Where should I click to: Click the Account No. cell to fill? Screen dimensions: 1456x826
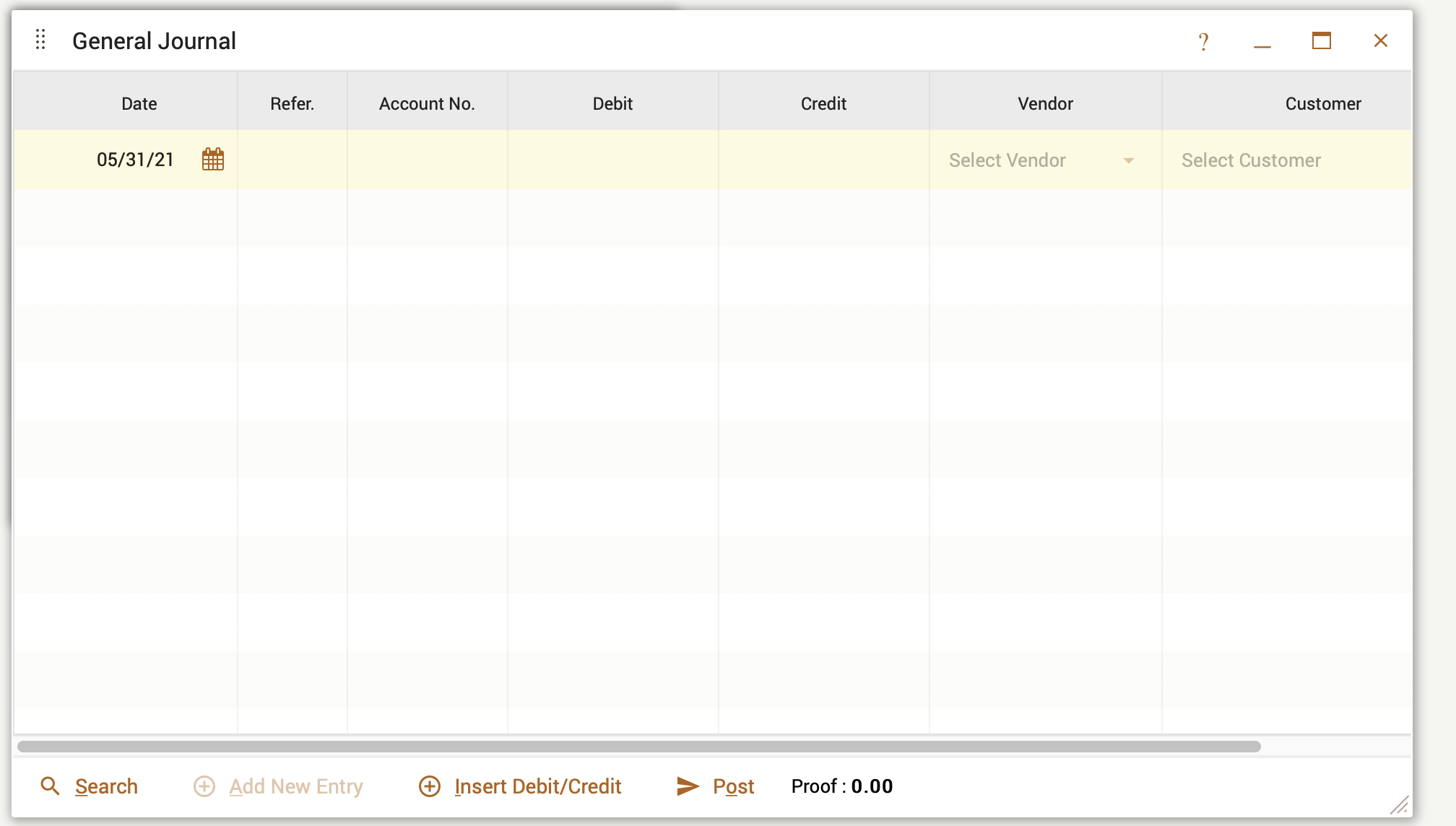(427, 159)
